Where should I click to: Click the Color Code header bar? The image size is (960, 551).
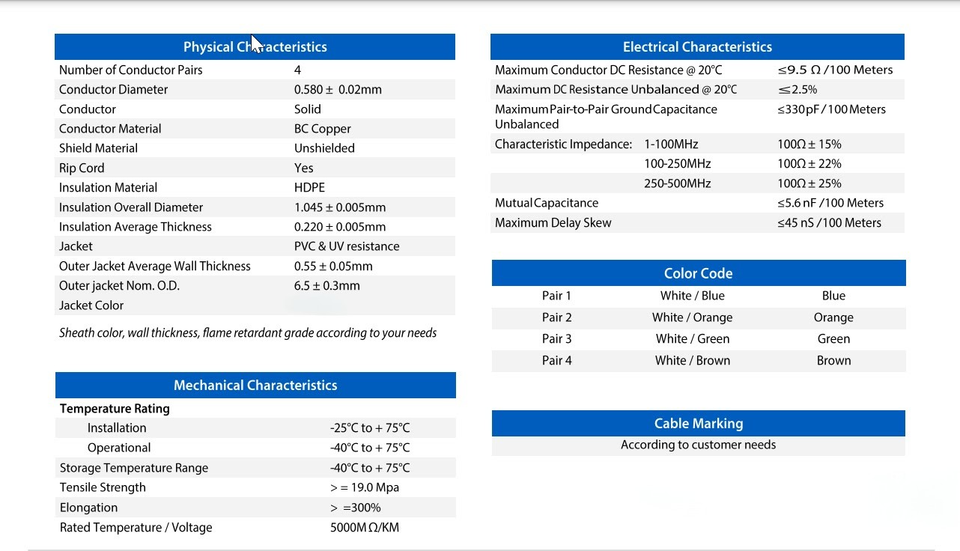[x=699, y=273]
